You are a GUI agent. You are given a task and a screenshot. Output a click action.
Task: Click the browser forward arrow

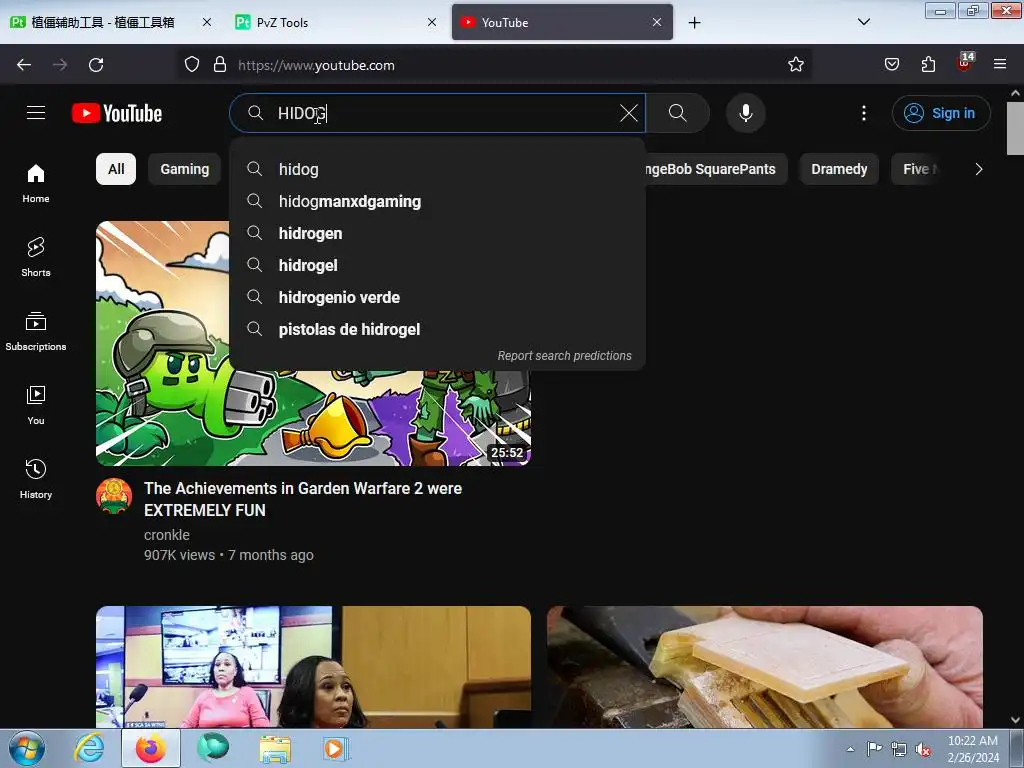click(60, 65)
